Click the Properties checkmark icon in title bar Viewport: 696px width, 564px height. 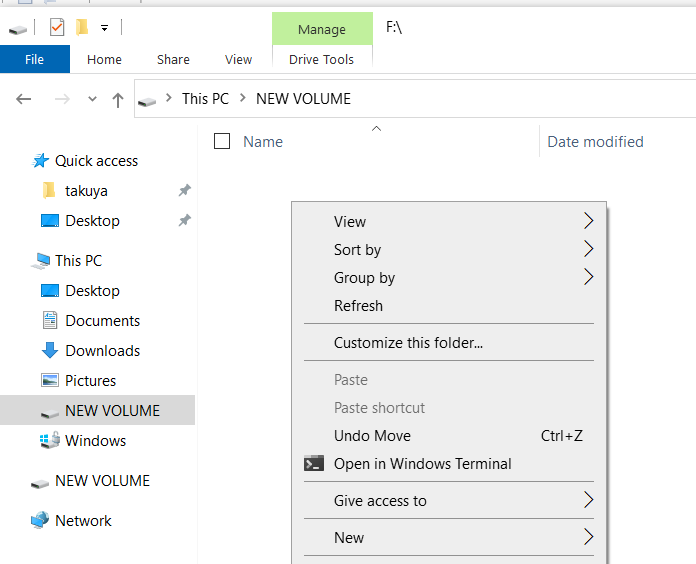[x=57, y=27]
